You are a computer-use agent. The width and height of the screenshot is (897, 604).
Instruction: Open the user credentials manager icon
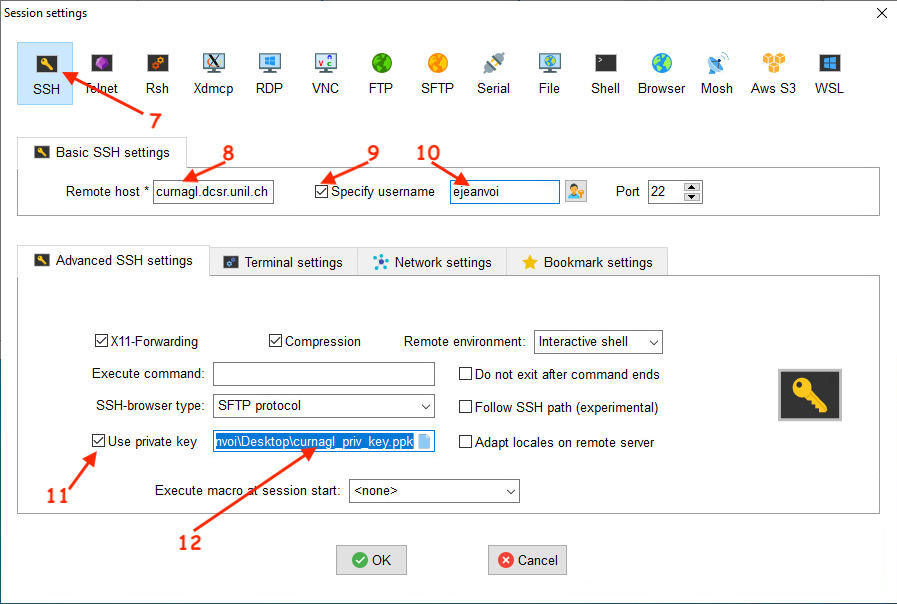576,191
